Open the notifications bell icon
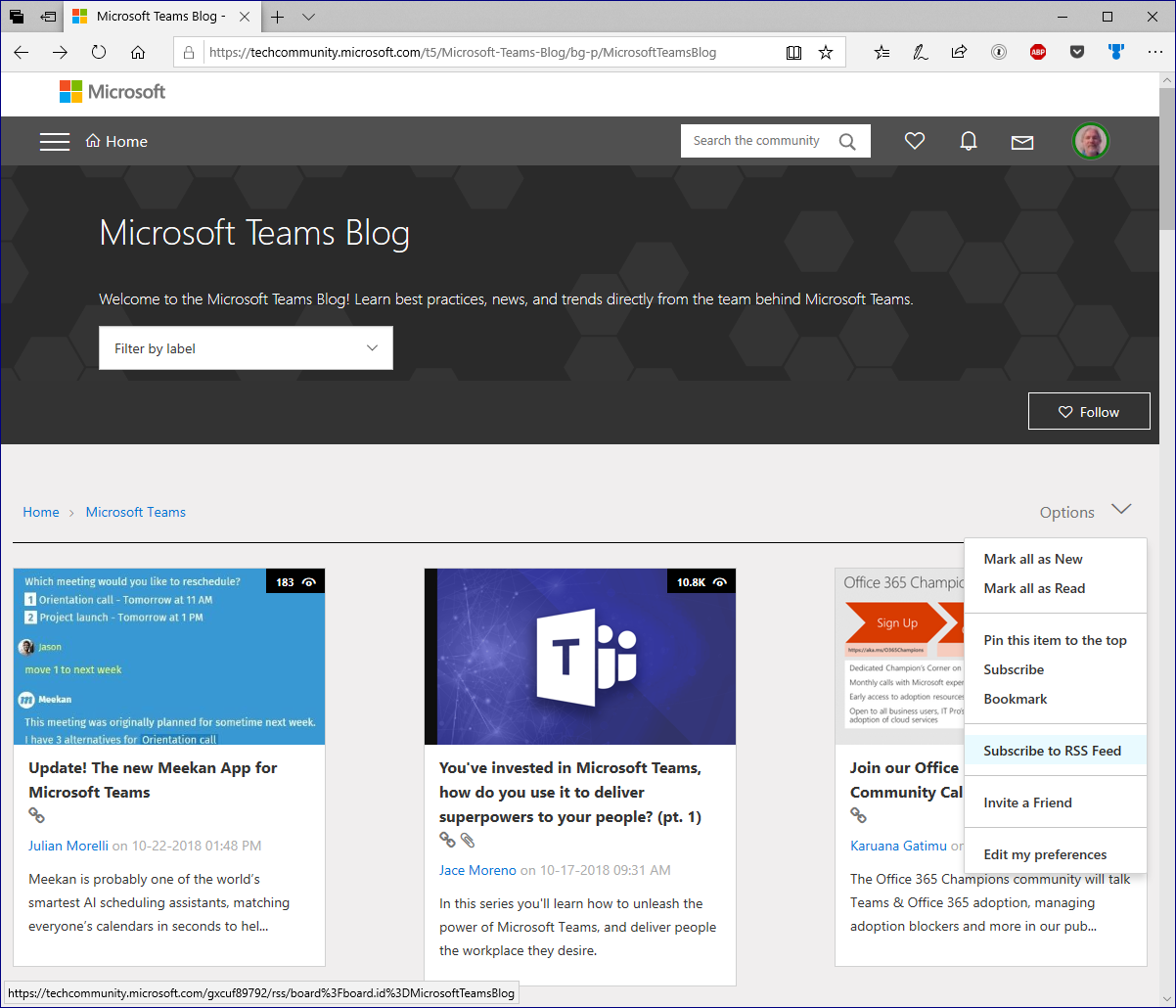The width and height of the screenshot is (1176, 1008). 969,141
